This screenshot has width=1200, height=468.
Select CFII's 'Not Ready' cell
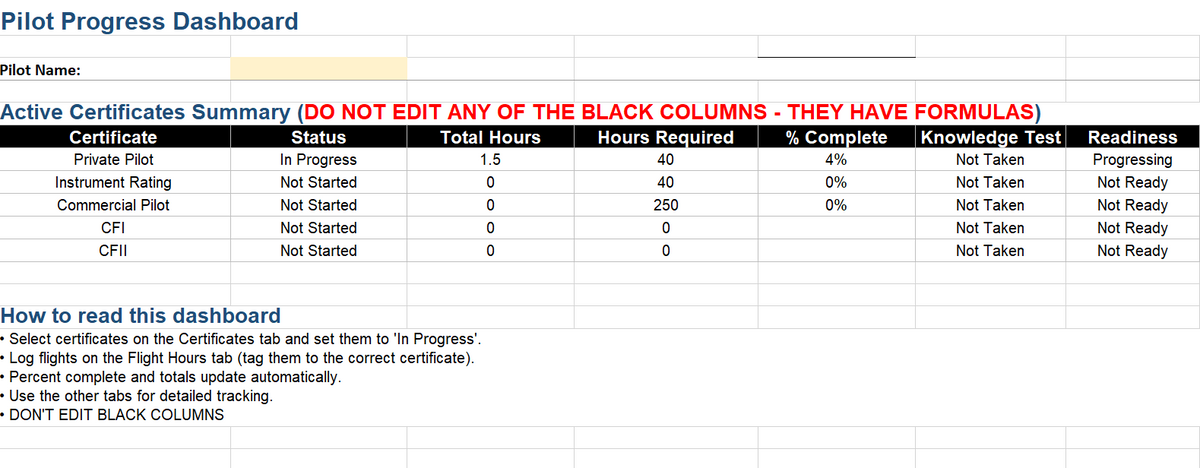[1132, 251]
